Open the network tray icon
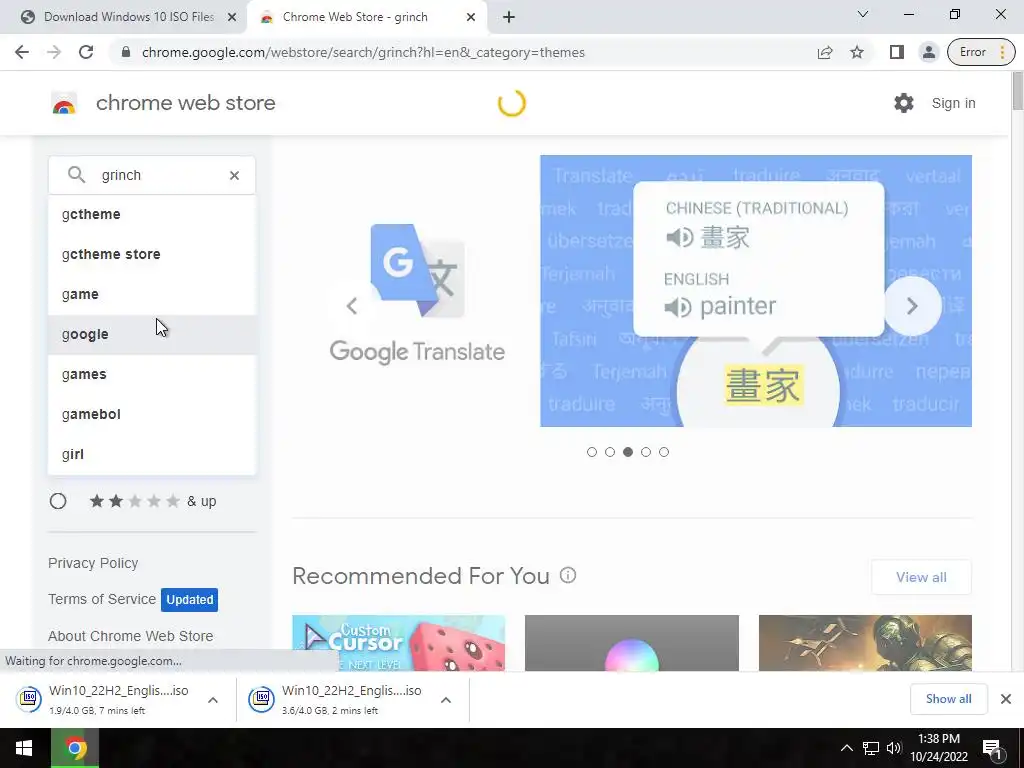 click(x=871, y=748)
